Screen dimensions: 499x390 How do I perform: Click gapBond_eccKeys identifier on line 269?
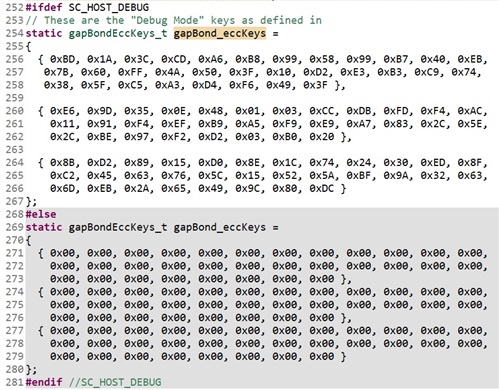click(x=220, y=227)
